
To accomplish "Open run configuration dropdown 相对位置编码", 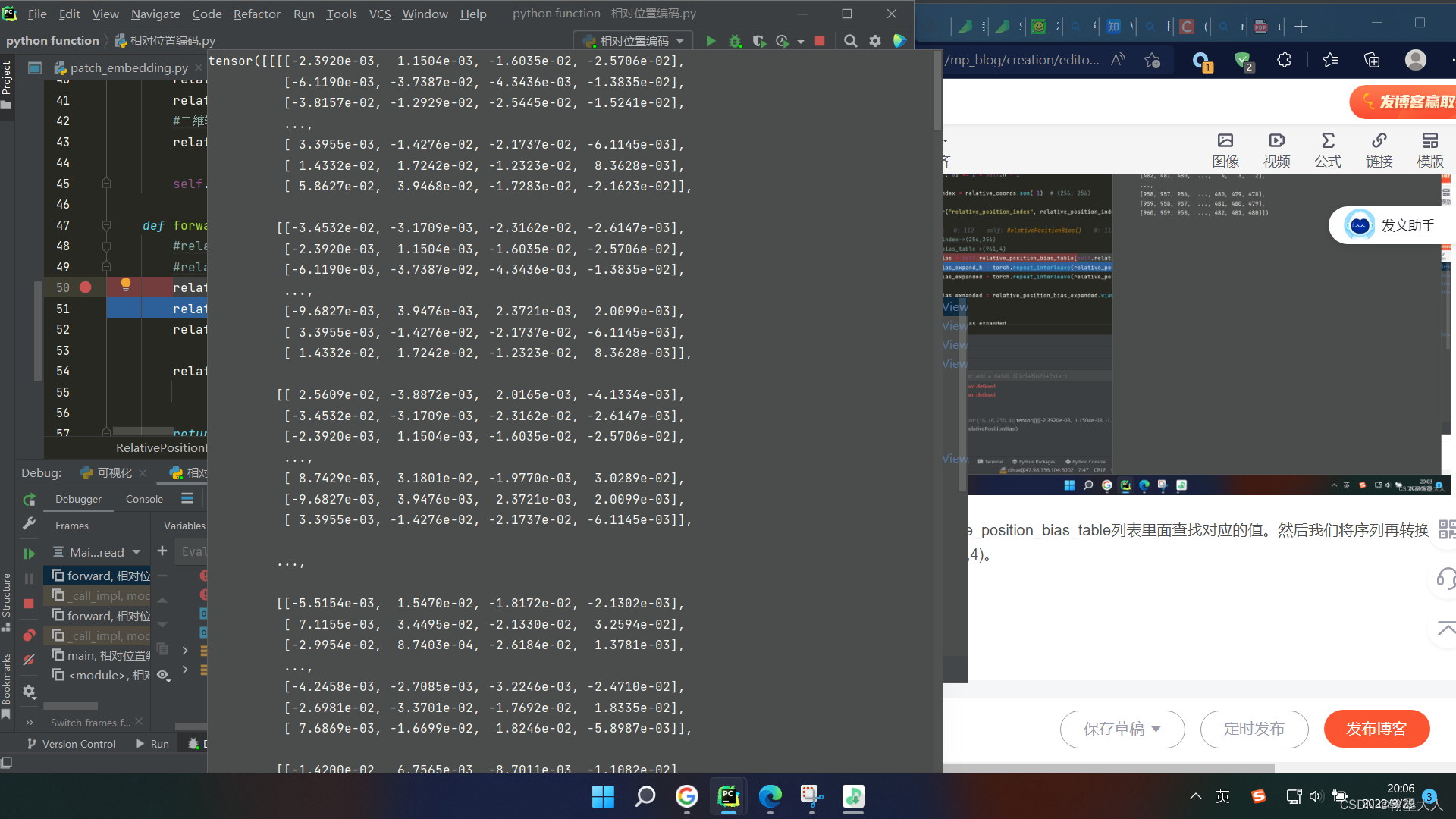I will (x=634, y=41).
